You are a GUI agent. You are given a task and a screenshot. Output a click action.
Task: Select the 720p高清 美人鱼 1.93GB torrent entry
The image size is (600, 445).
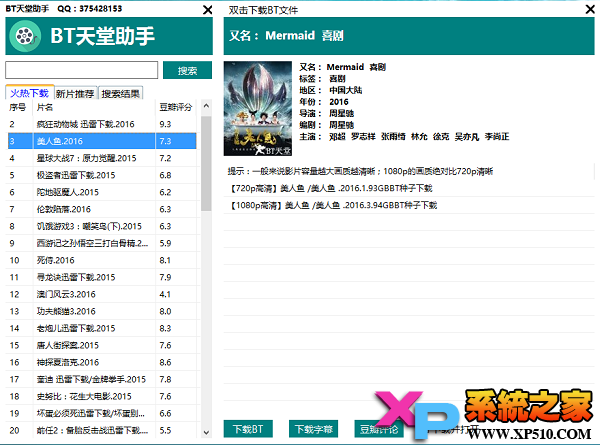tap(409, 188)
